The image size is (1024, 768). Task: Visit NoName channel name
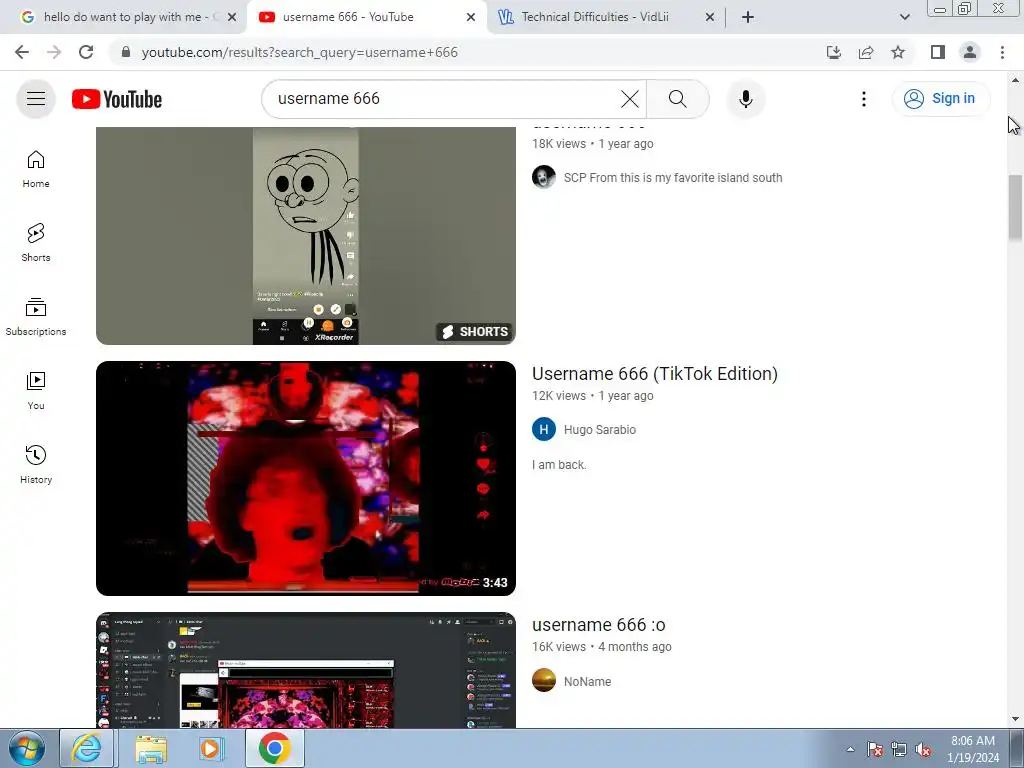coord(587,681)
